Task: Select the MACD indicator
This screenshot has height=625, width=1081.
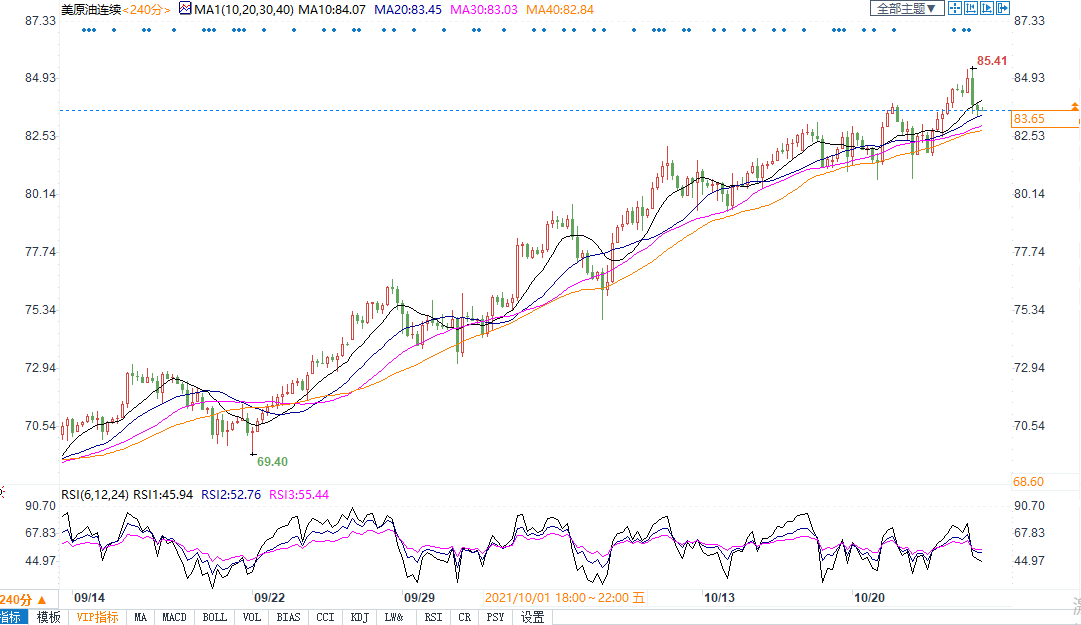Action: [175, 617]
